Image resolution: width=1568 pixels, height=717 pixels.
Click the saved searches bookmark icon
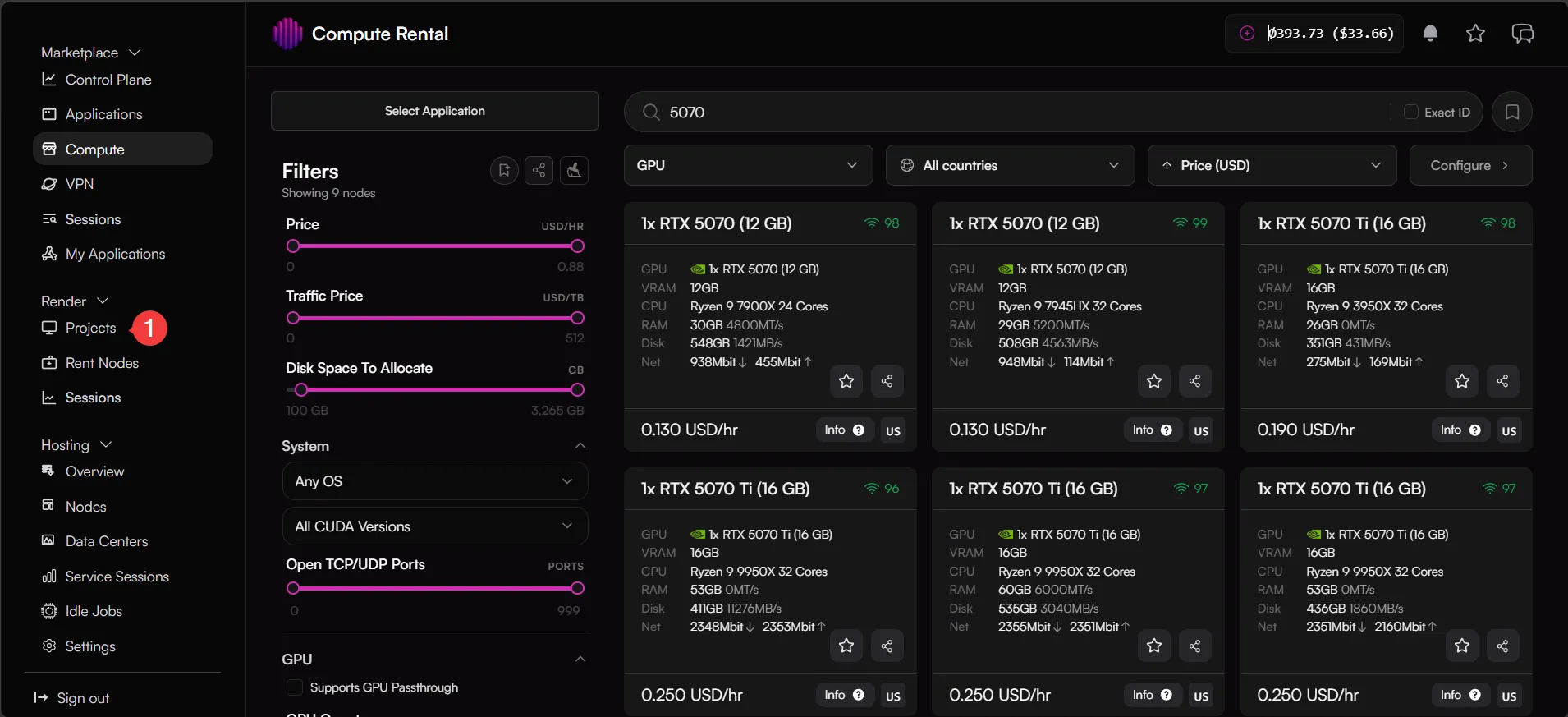[x=1511, y=112]
